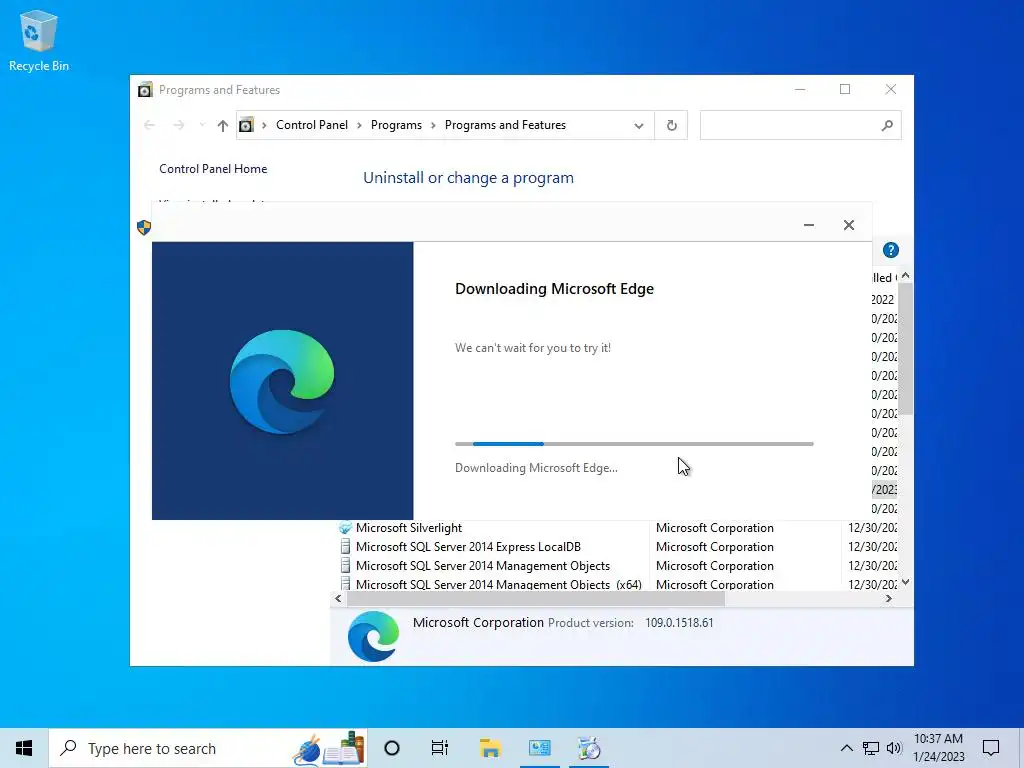Viewport: 1024px width, 768px height.
Task: Expand the chevron after Control Panel breadcrumb
Action: [359, 125]
